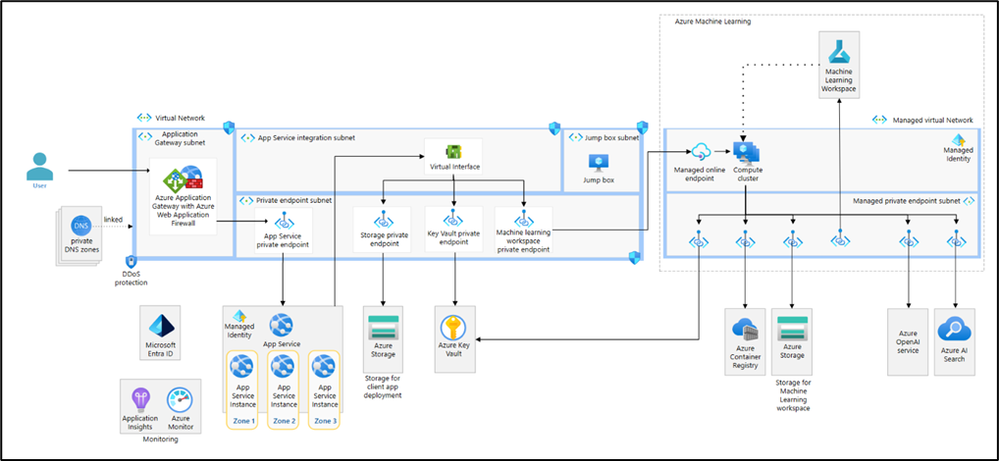
Task: Click managed private endpoint icon below Machine Learning Workspace line
Action: [840, 241]
